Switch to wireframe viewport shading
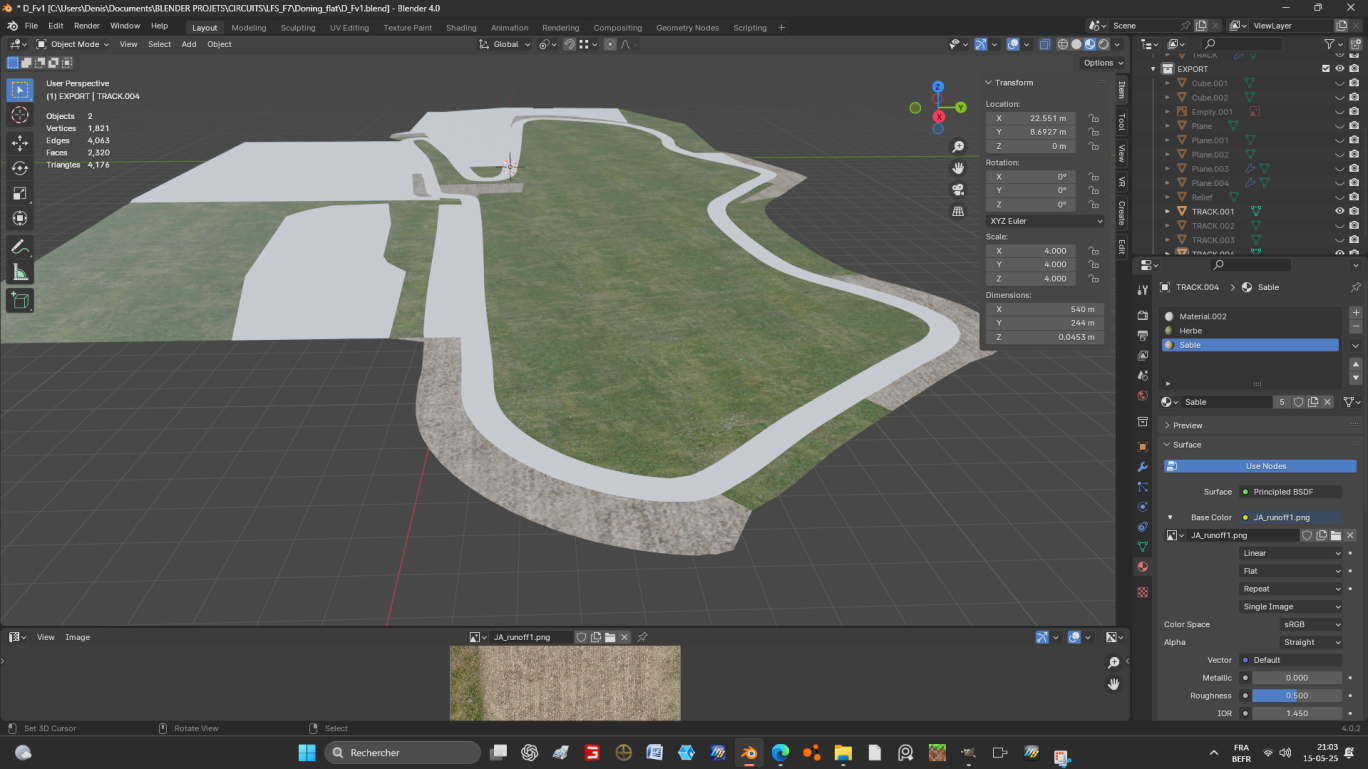 (x=1062, y=44)
